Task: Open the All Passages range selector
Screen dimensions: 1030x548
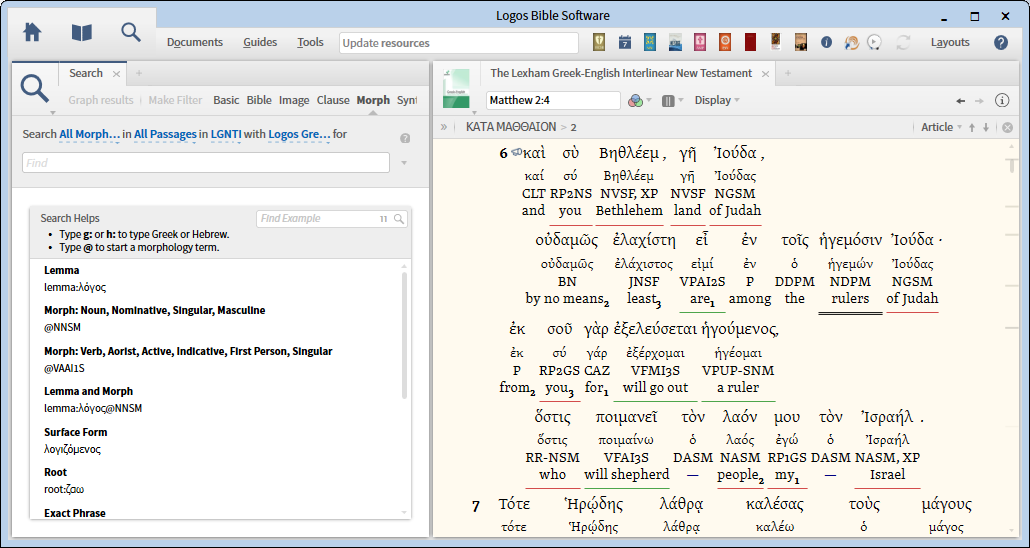Action: 164,134
